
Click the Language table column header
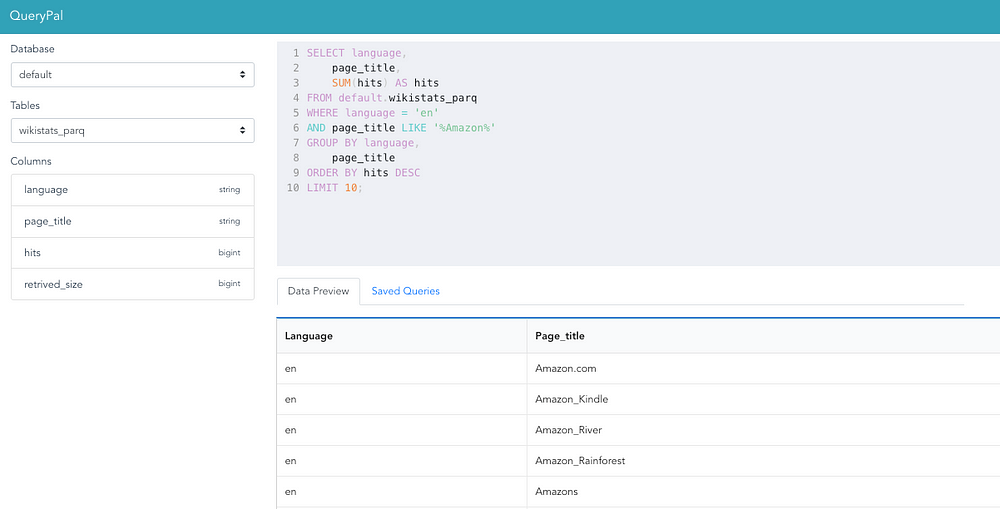(402, 336)
